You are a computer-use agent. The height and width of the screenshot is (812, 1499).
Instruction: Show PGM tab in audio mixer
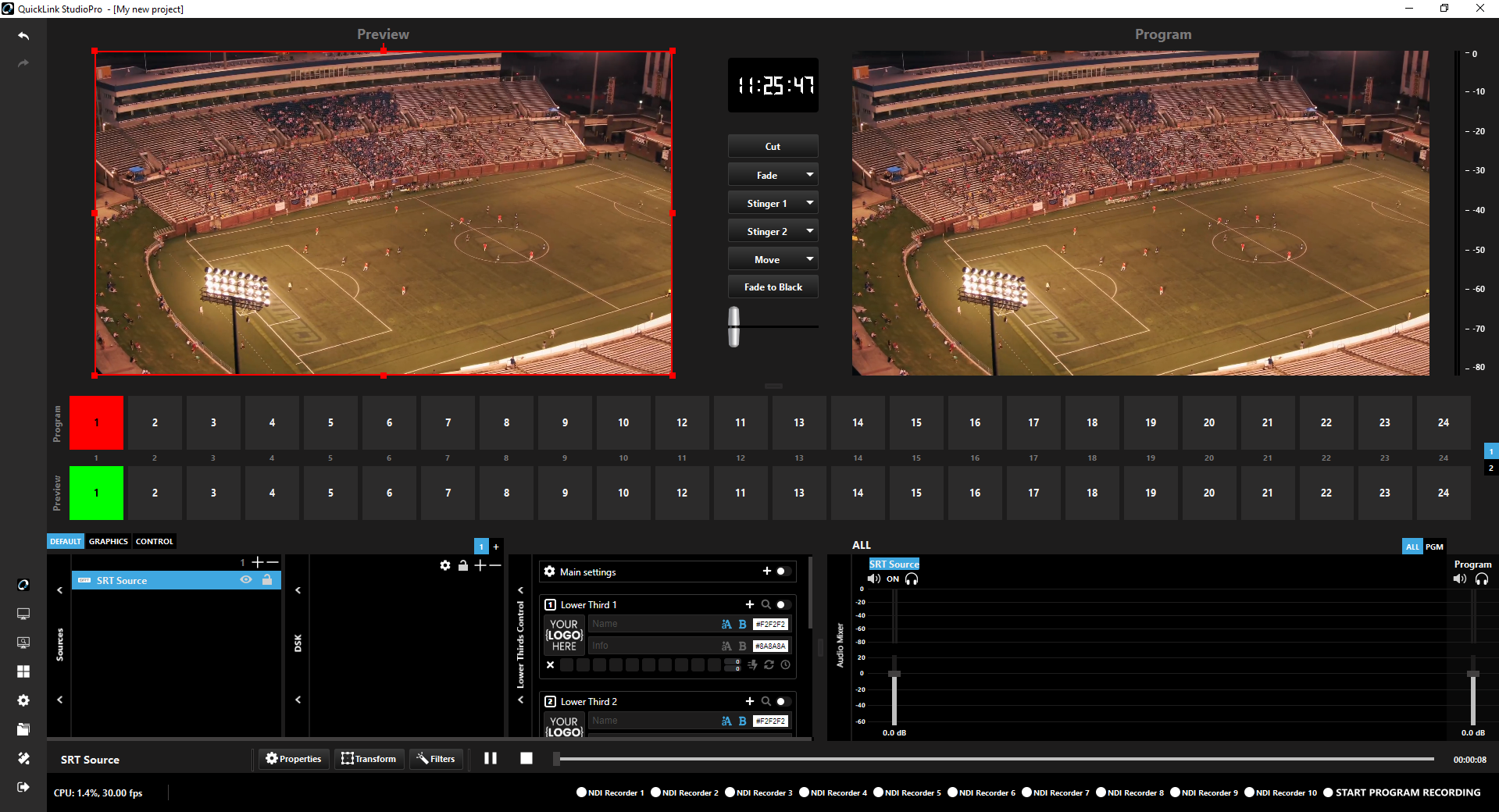(1434, 547)
